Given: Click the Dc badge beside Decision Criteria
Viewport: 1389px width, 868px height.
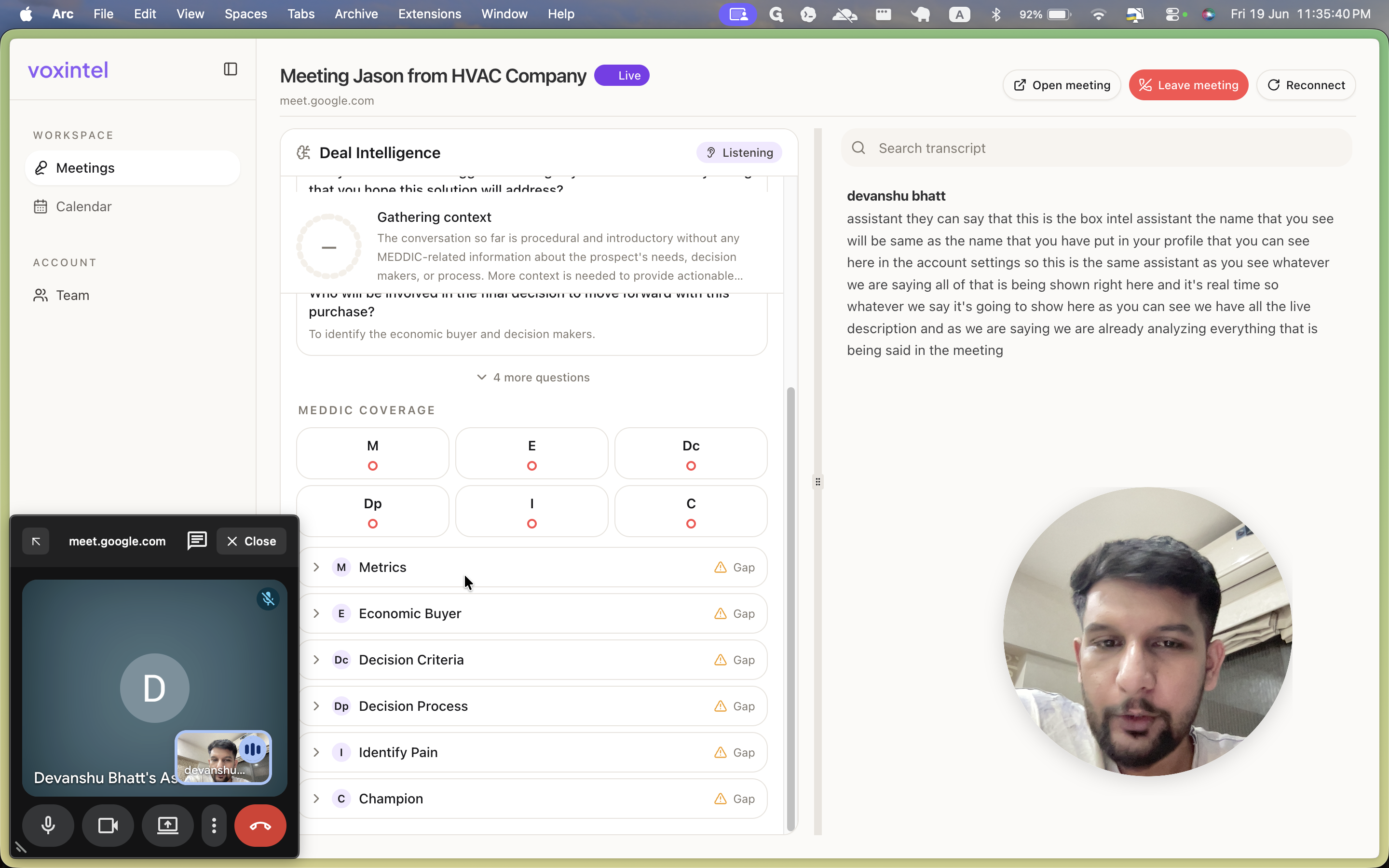Looking at the screenshot, I should point(341,660).
